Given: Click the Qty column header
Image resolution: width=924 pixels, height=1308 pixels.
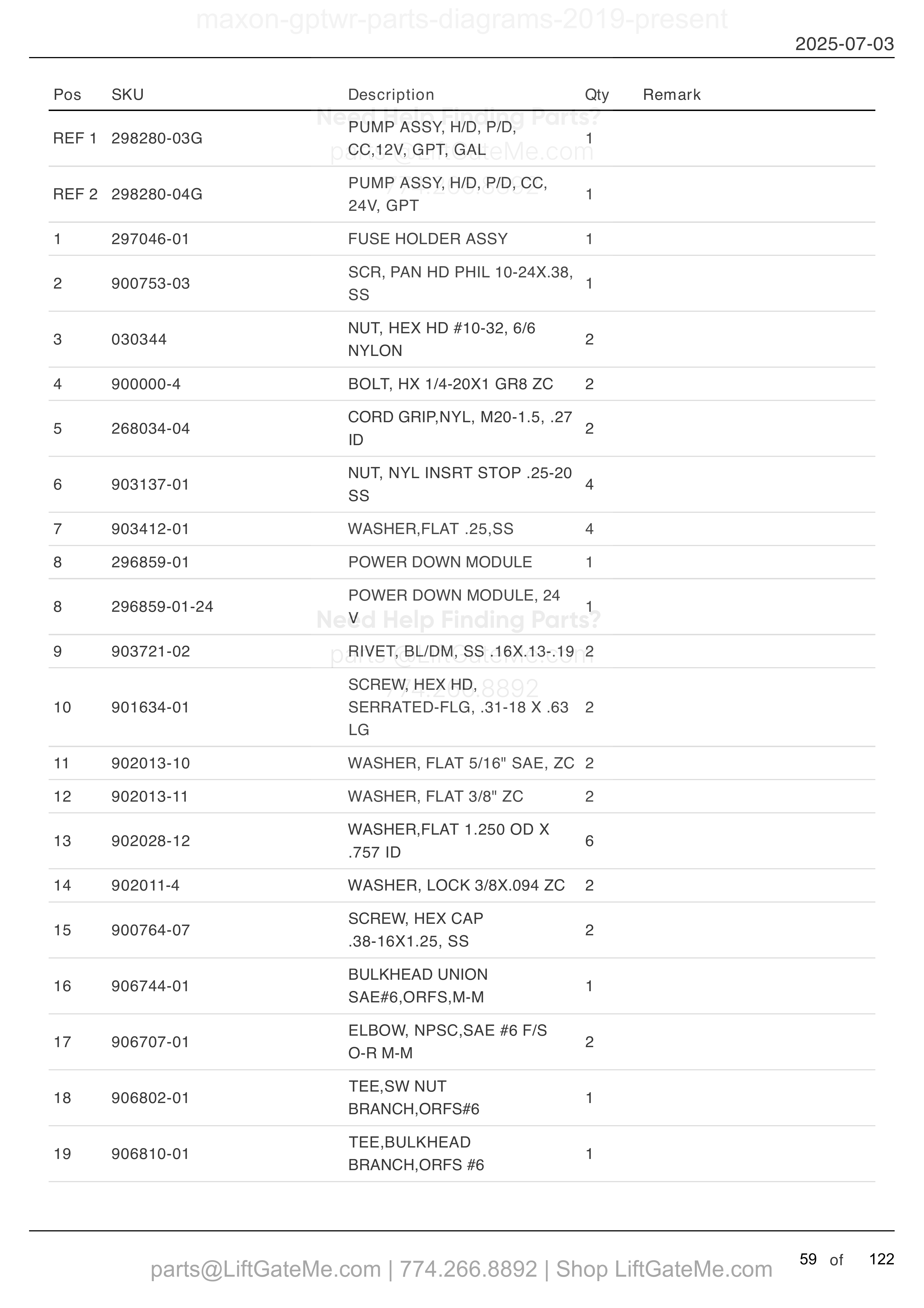Looking at the screenshot, I should [x=597, y=95].
